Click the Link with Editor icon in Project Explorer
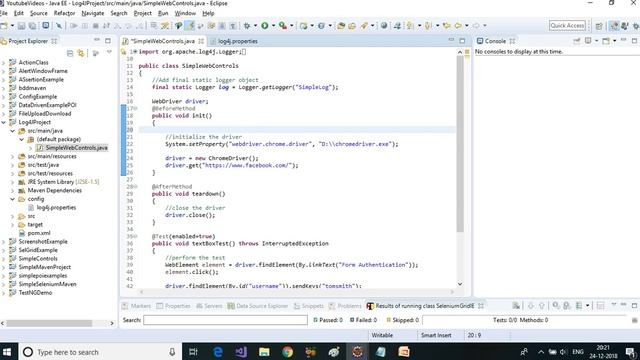Screen dimensions: 640x360 tap(81, 53)
